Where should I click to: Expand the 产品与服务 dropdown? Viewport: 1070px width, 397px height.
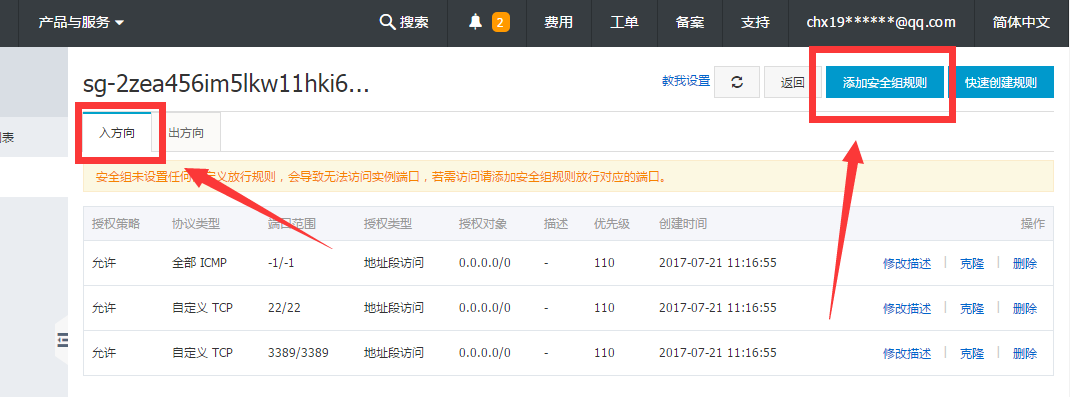[x=81, y=23]
